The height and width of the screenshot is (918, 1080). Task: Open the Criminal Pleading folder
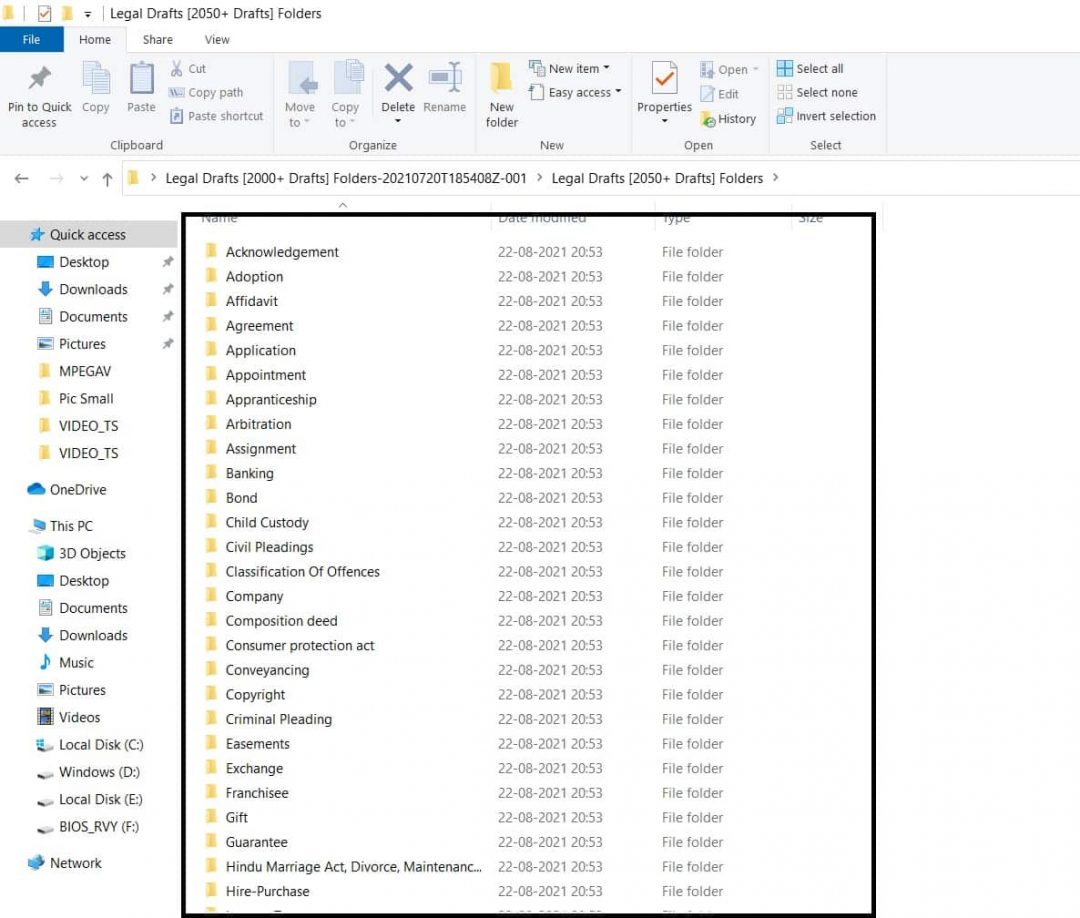click(278, 719)
